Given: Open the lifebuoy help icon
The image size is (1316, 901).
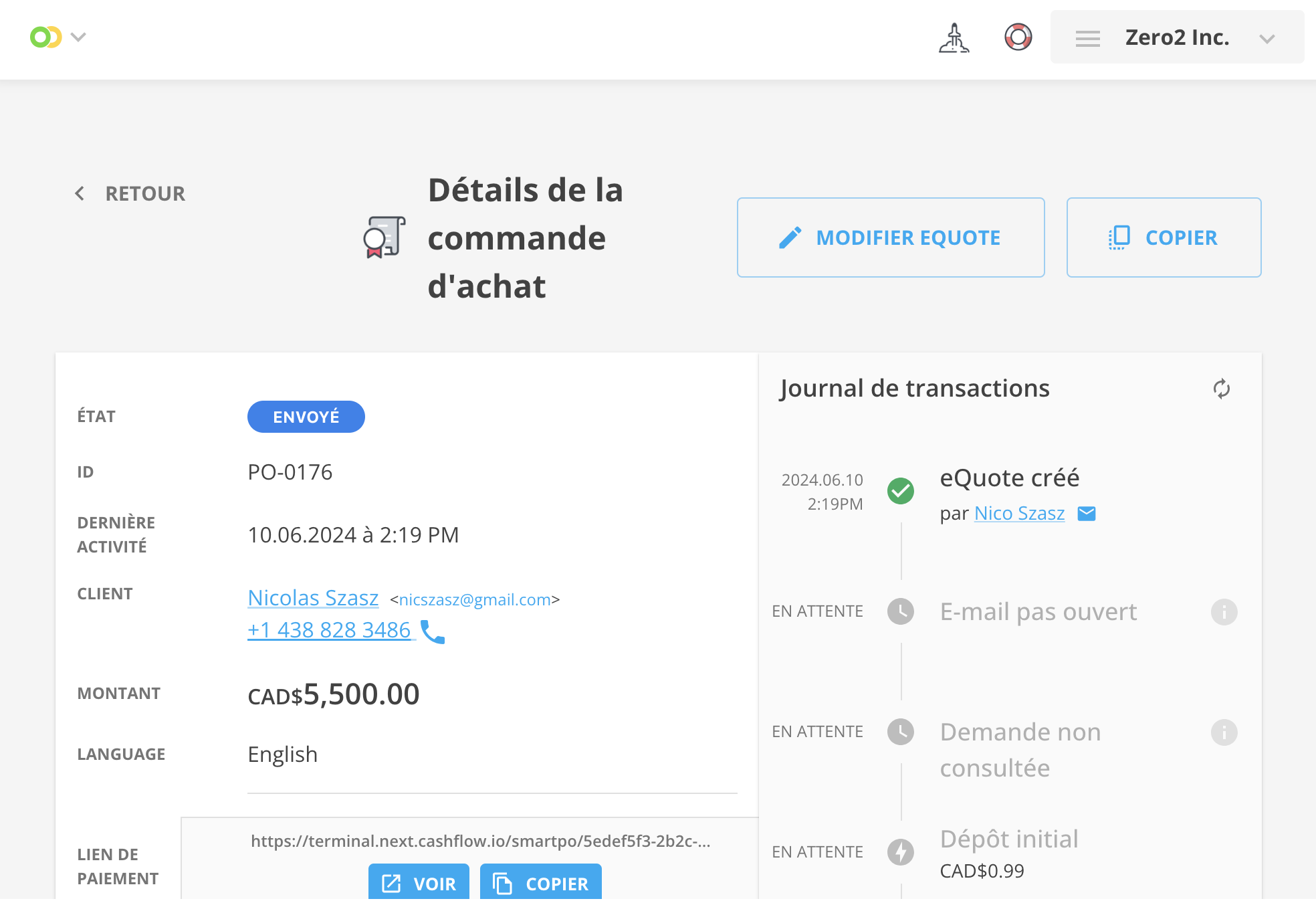Looking at the screenshot, I should (x=1018, y=37).
